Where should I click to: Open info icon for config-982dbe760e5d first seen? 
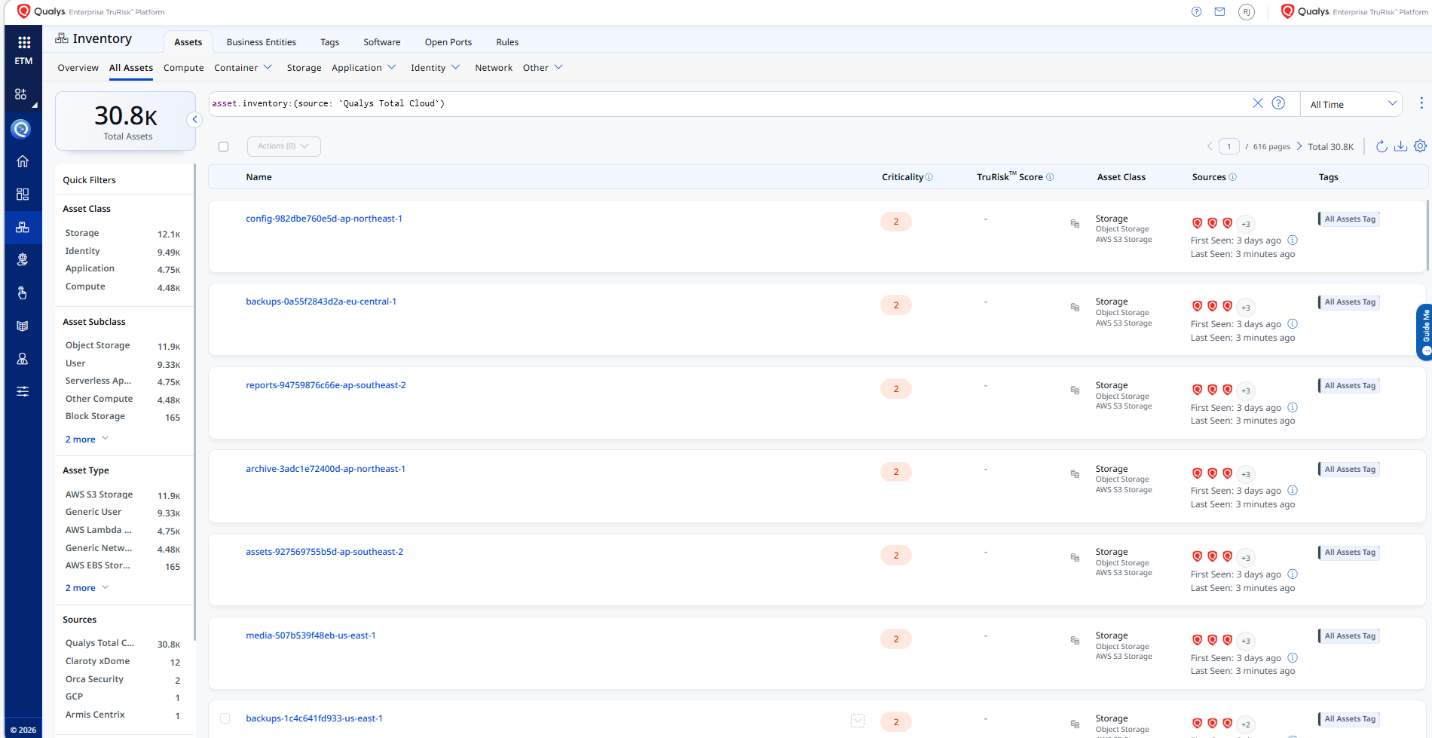coord(1292,240)
